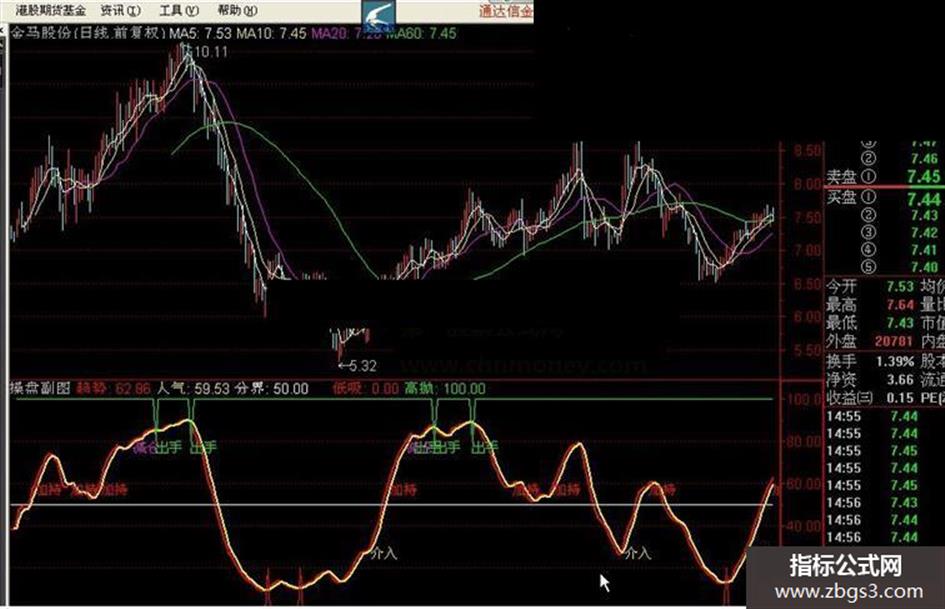This screenshot has height=609, width=945.
Task: Click the 卖盘 label
Action: pos(841,177)
